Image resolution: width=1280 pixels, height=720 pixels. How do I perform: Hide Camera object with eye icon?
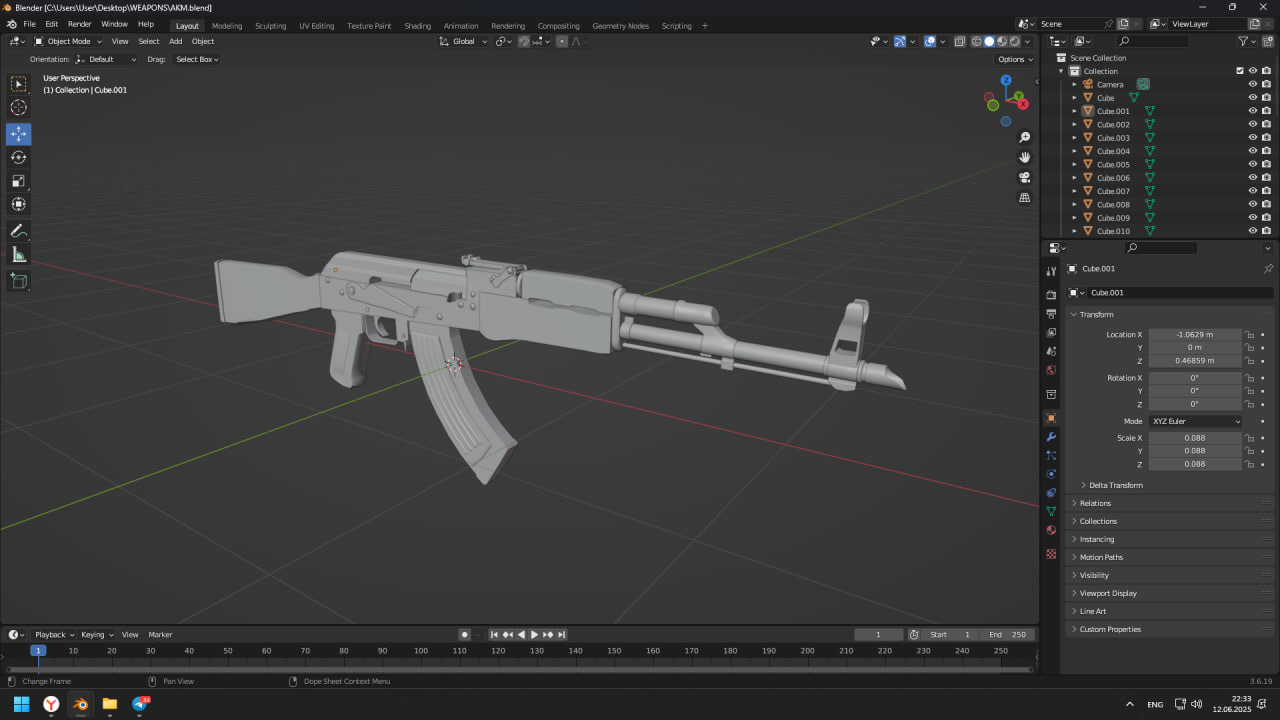(1252, 84)
